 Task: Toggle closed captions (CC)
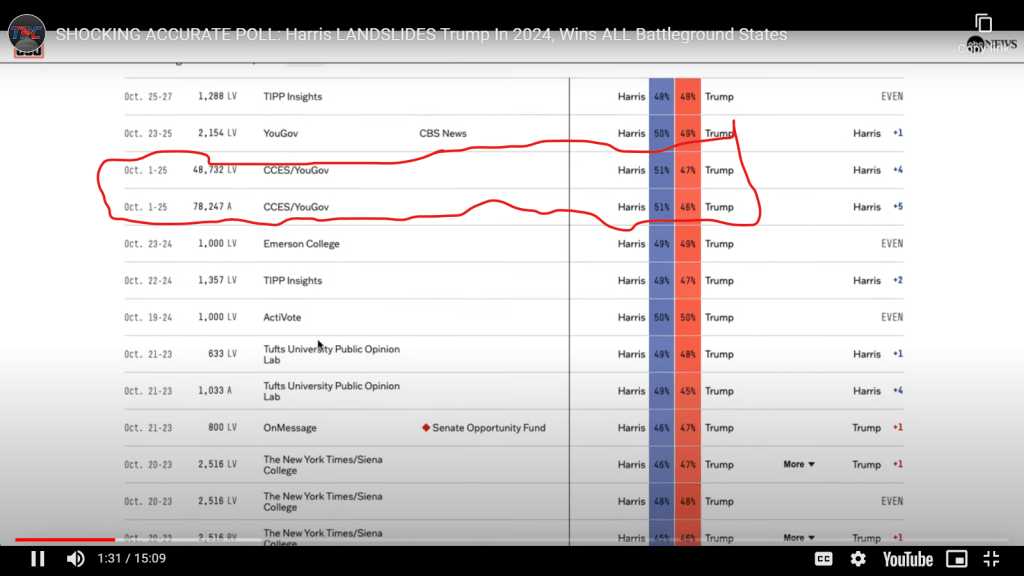click(823, 559)
